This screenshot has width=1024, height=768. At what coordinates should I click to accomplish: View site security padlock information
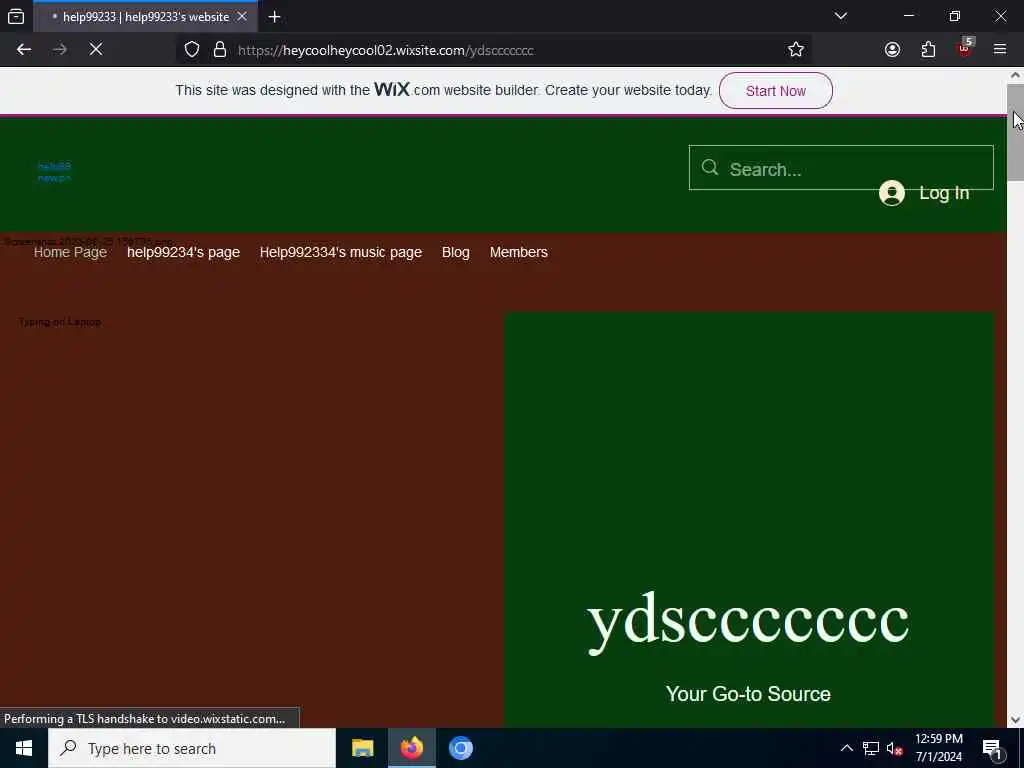(220, 50)
